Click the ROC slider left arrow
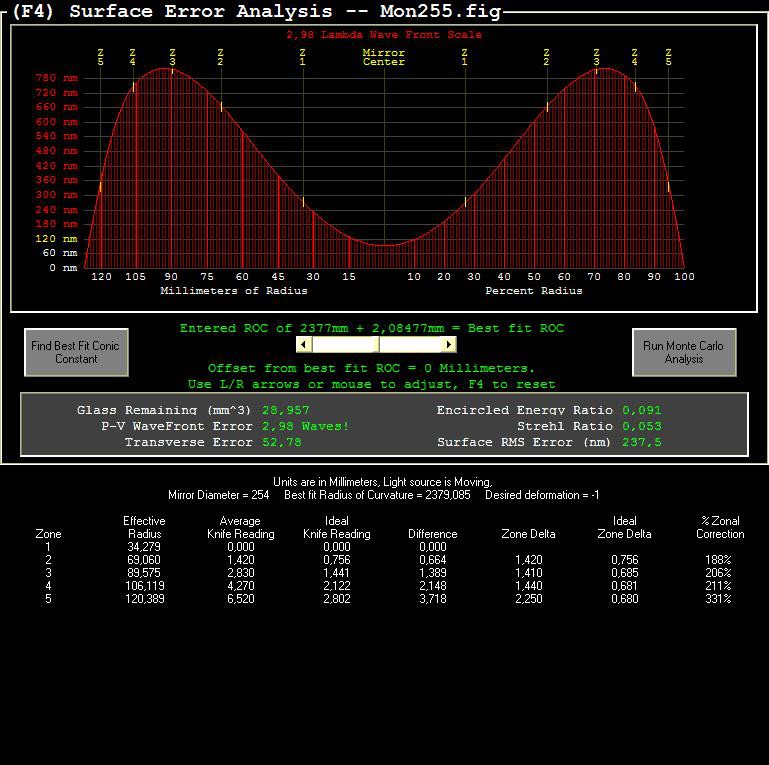The height and width of the screenshot is (765, 769). click(304, 344)
